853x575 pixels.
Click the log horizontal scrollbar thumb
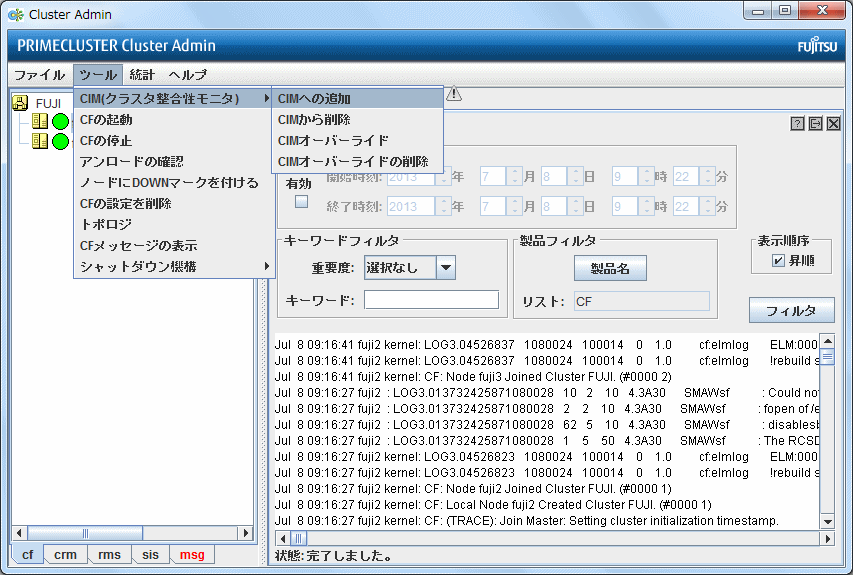299,539
